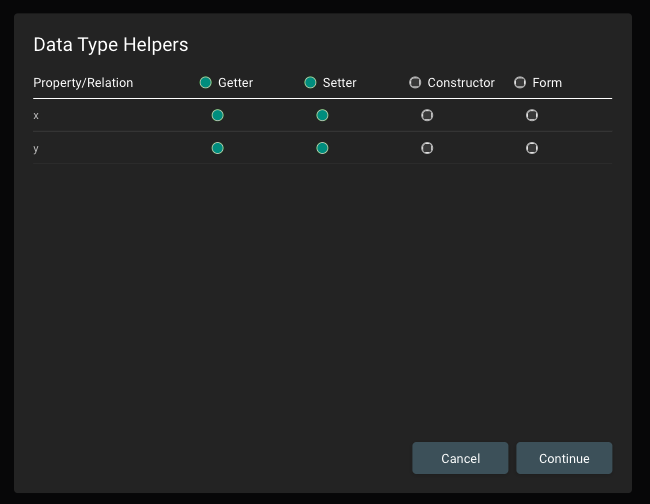Click the Form column label text
The width and height of the screenshot is (650, 504).
pyautogui.click(x=547, y=83)
